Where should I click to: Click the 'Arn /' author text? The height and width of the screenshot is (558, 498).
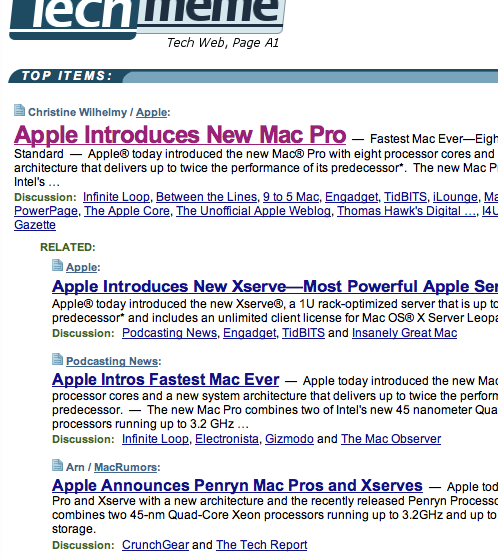coord(79,467)
